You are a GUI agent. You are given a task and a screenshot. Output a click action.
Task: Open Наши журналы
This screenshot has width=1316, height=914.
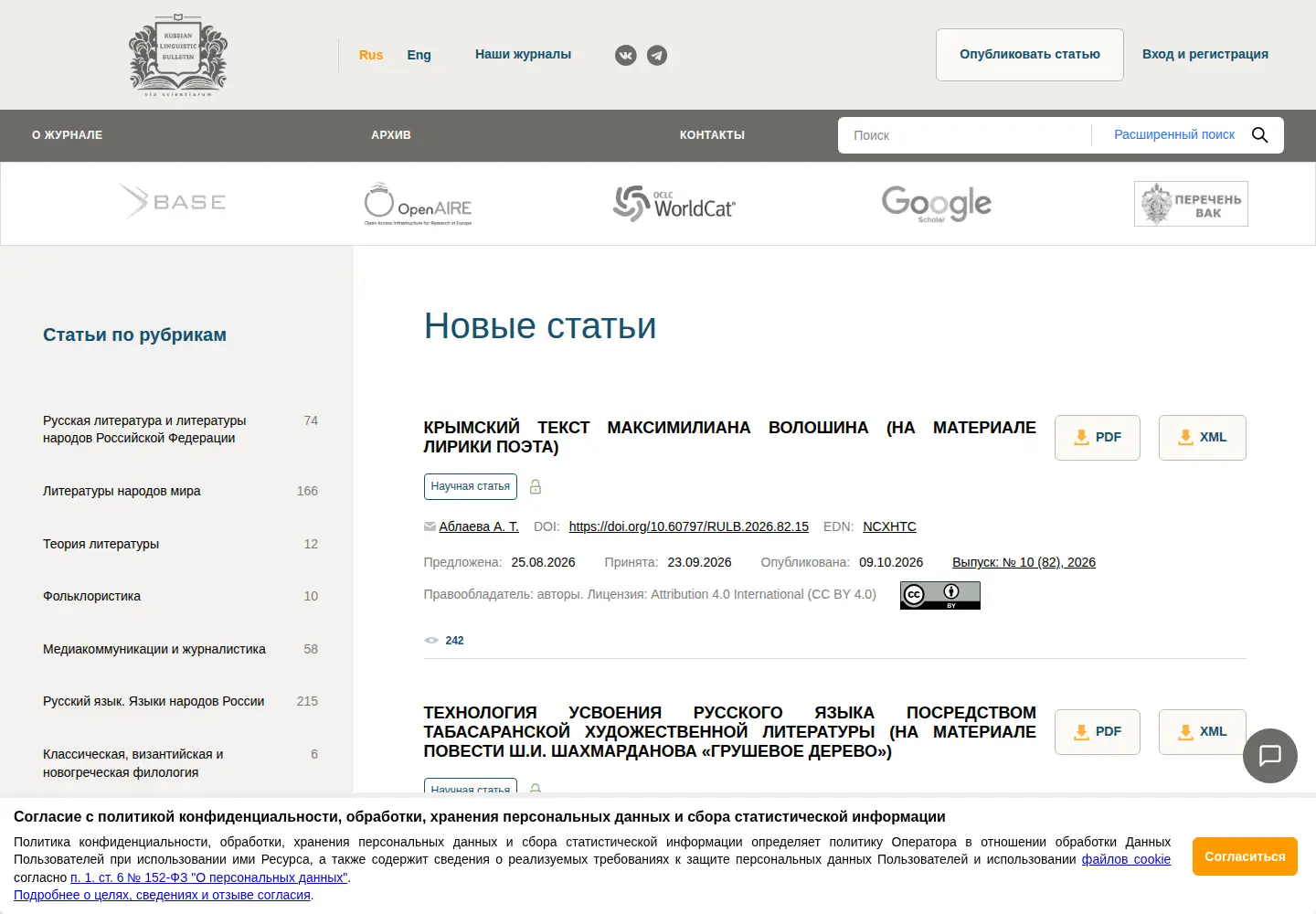coord(523,55)
